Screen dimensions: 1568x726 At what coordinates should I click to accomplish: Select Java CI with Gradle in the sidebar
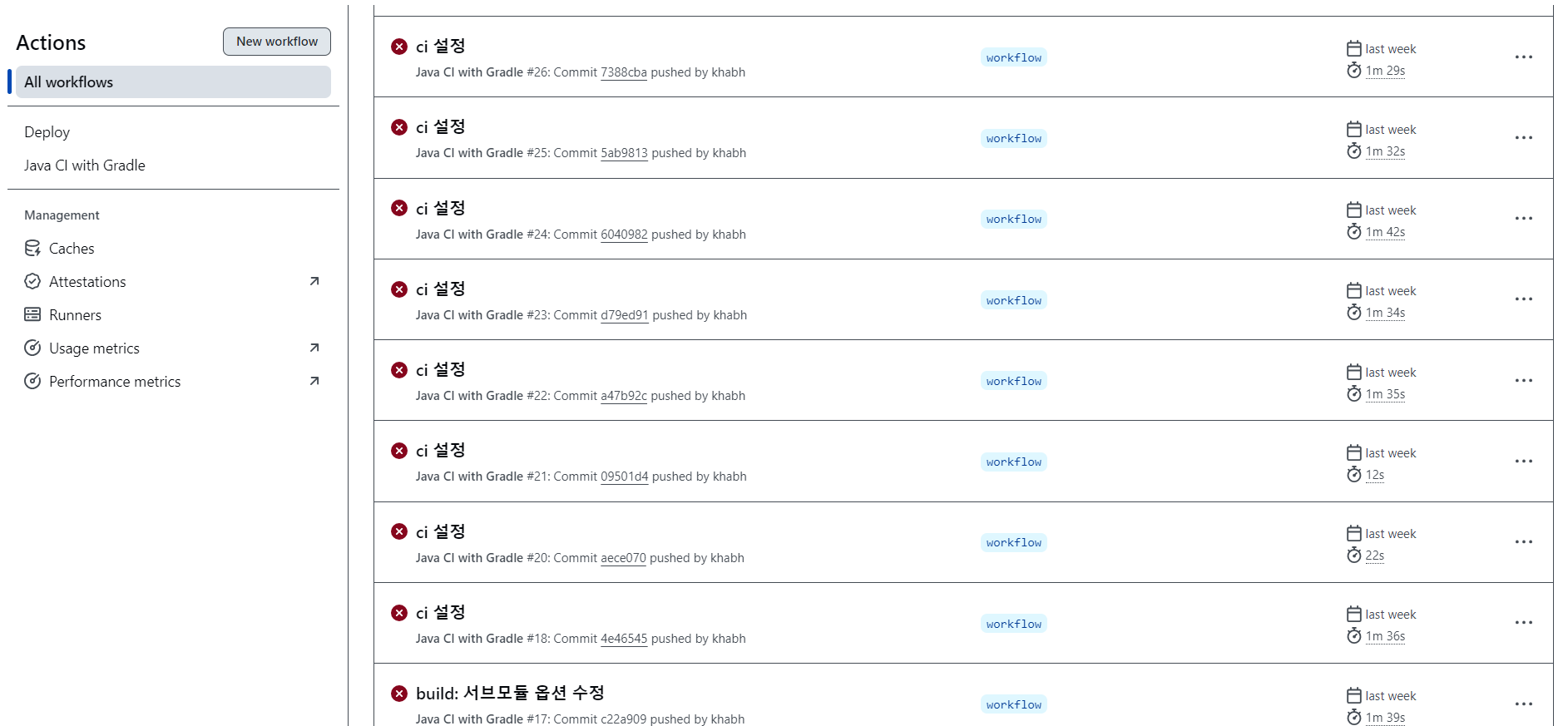[x=85, y=165]
